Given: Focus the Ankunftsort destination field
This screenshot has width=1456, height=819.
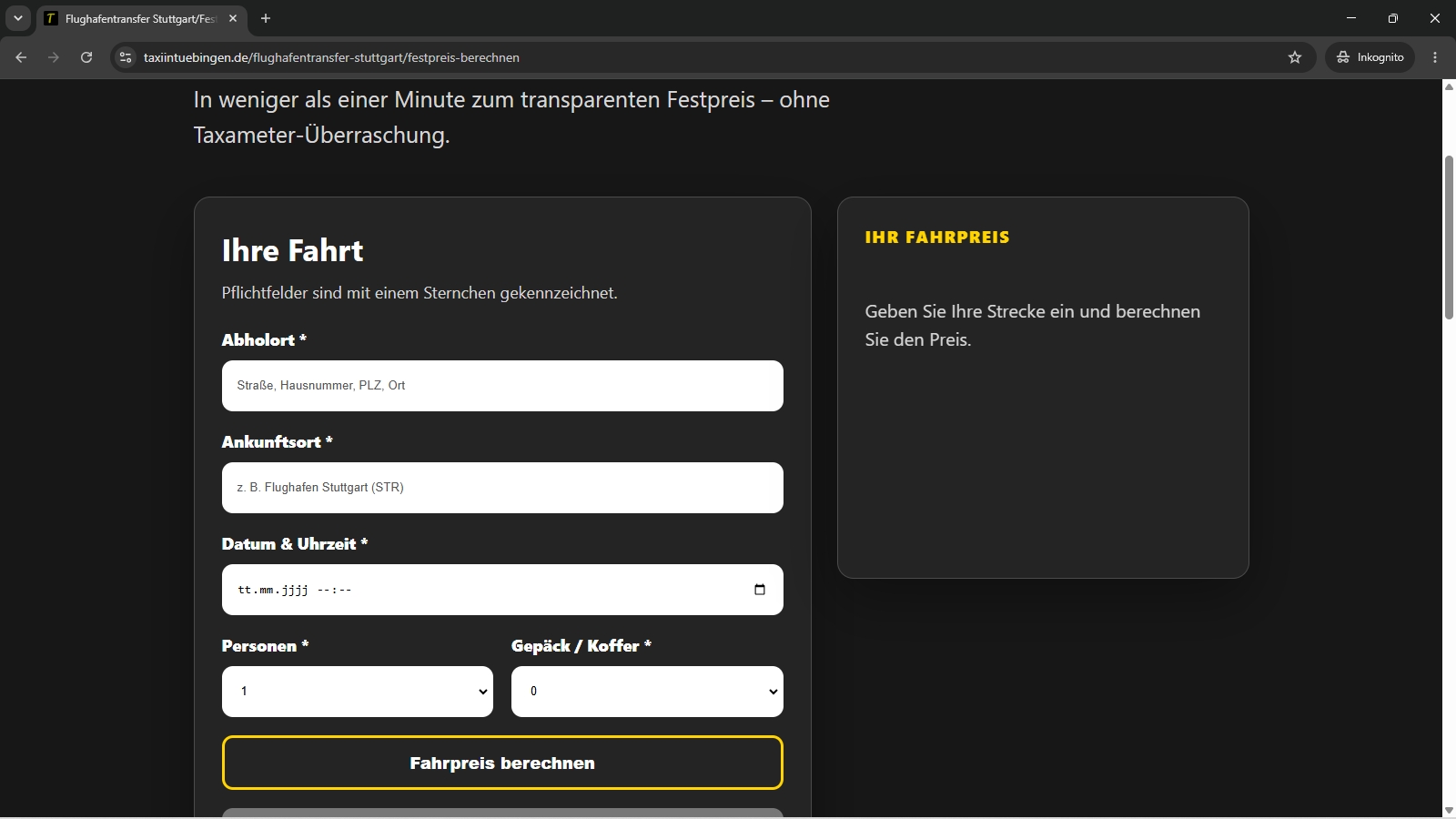Looking at the screenshot, I should pyautogui.click(x=502, y=488).
